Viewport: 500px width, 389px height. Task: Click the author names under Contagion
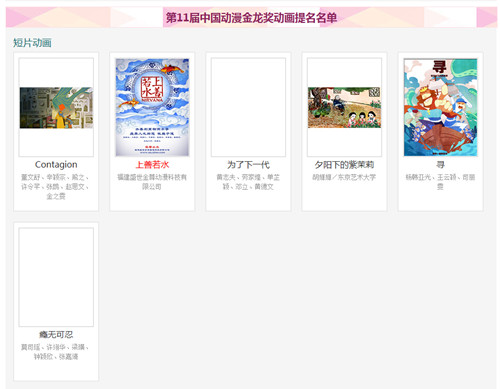click(x=56, y=187)
